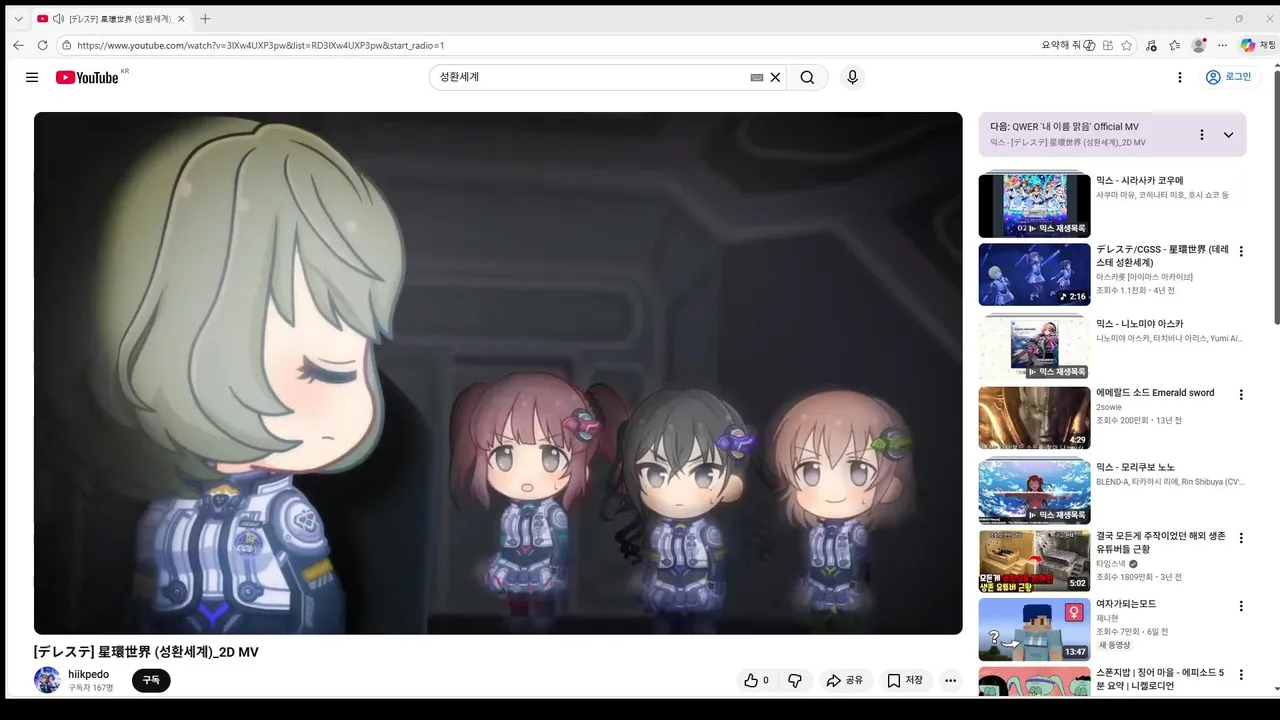Image resolution: width=1280 pixels, height=720 pixels.
Task: Open the YouTube hamburger guide menu
Action: coord(32,77)
